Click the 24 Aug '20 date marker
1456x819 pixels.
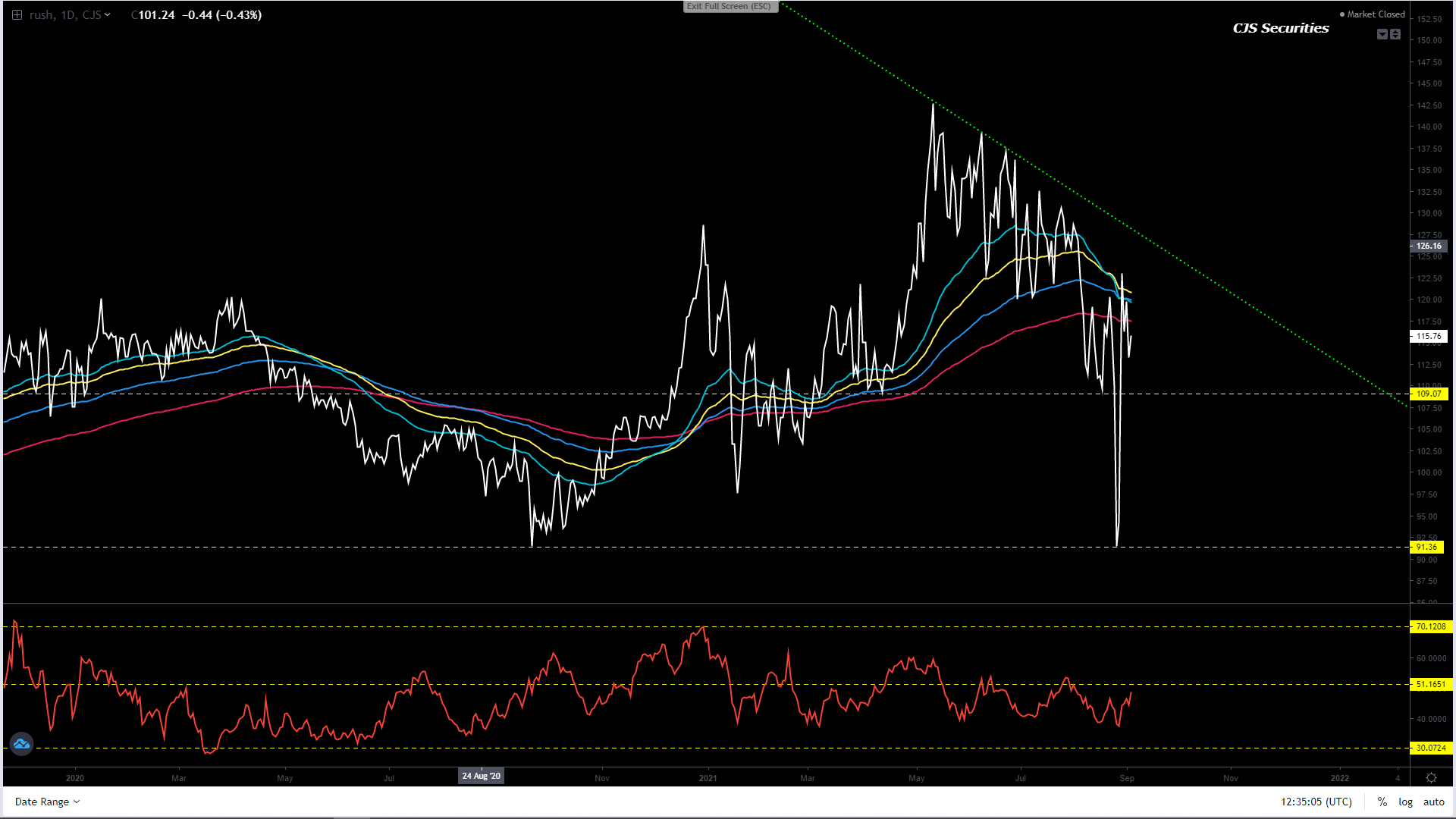(x=481, y=776)
